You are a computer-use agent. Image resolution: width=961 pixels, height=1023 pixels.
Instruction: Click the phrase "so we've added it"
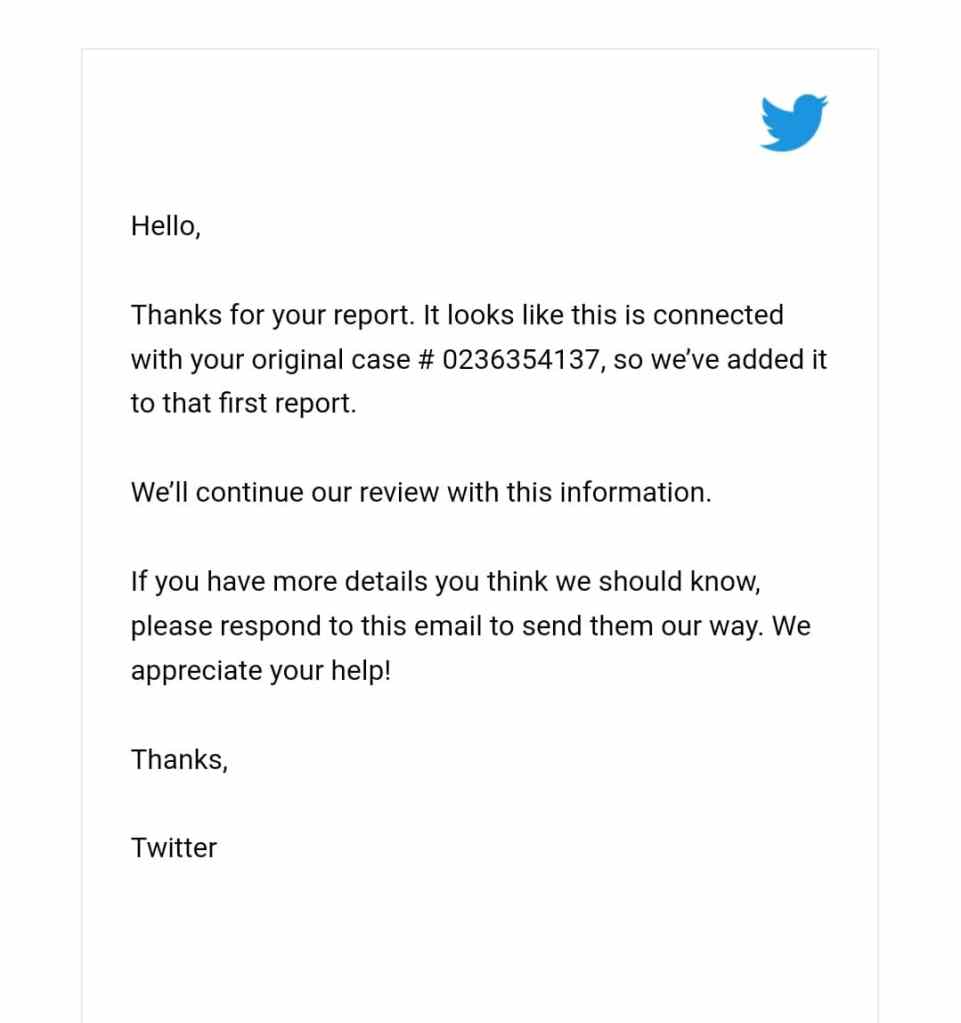[x=720, y=360]
